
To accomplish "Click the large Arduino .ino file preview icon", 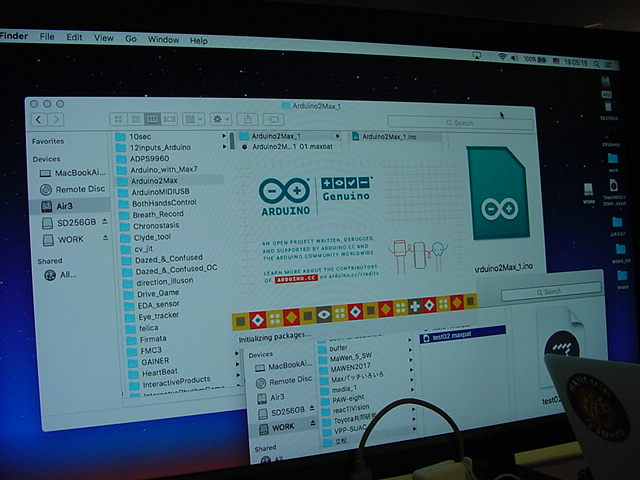I will (498, 193).
